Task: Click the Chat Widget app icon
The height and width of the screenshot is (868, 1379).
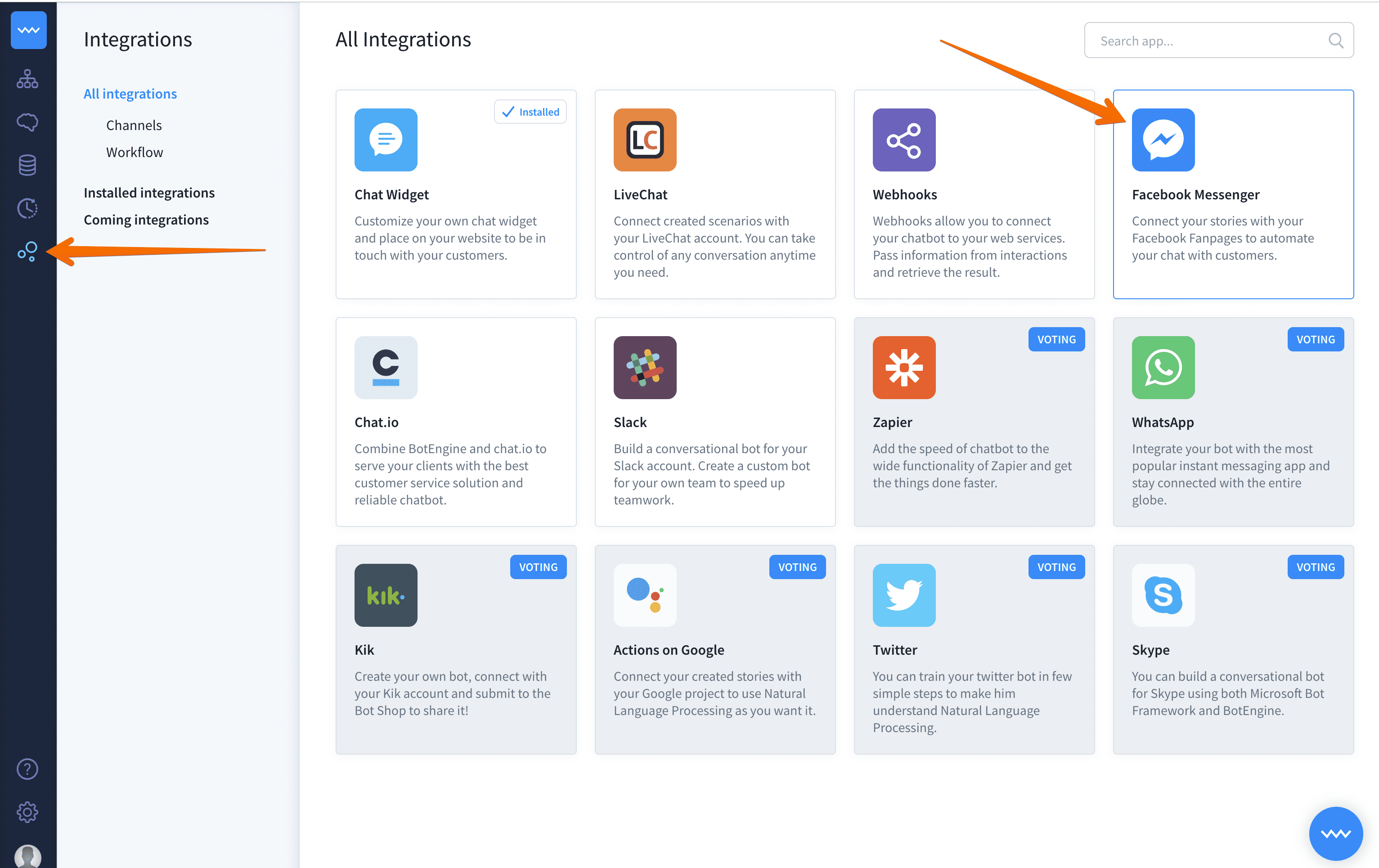Action: coord(386,139)
